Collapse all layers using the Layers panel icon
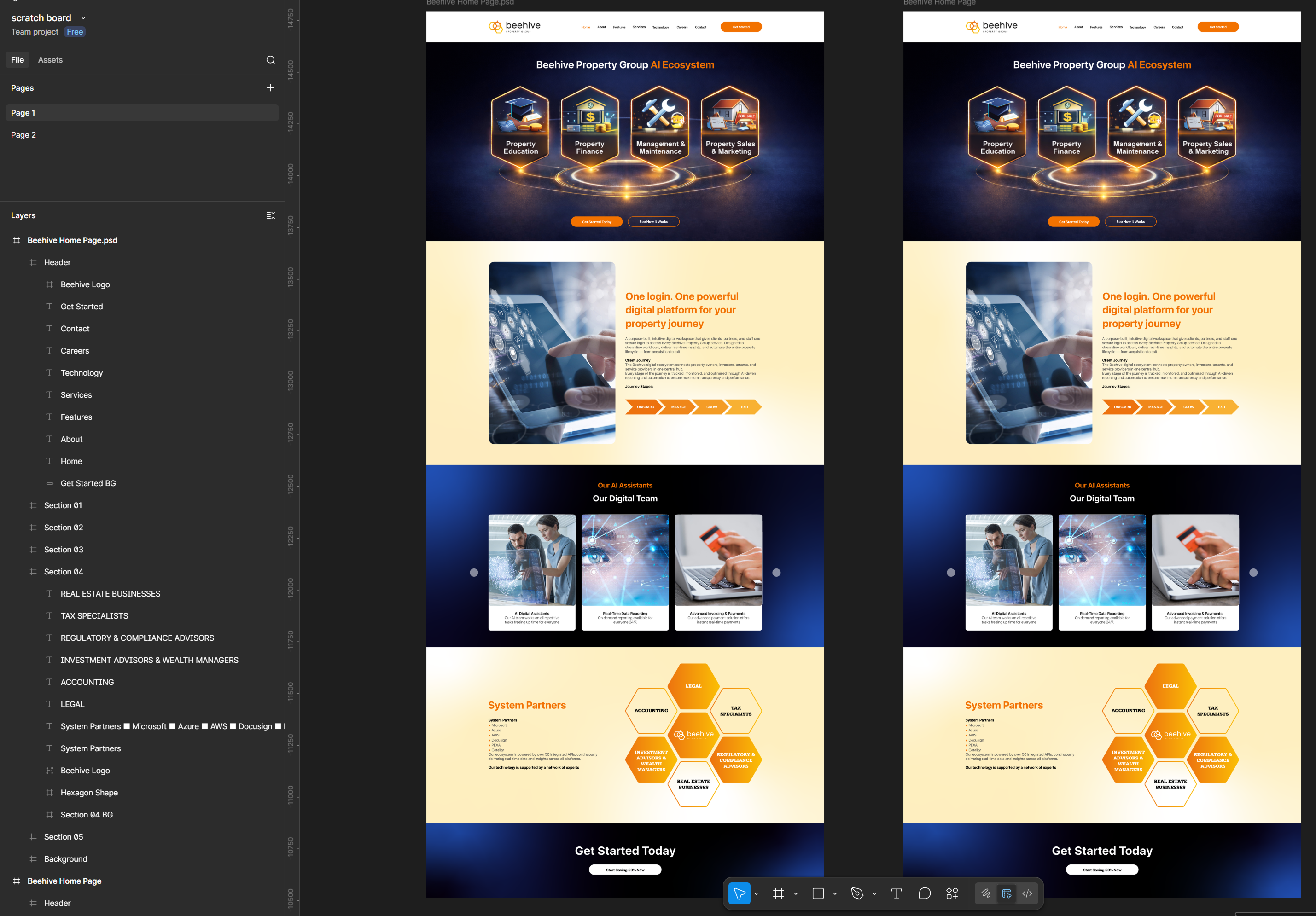Screen dimensions: 1316x916 tap(270, 215)
